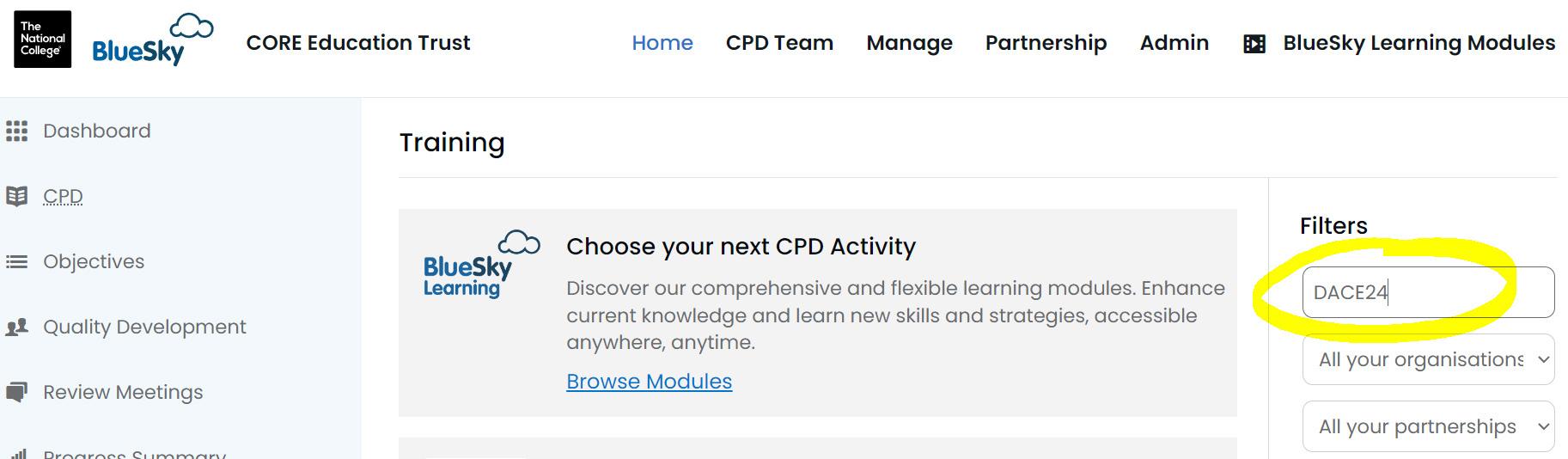Expand the All your partnerships dropdown
Image resolution: width=1568 pixels, height=459 pixels.
point(1428,426)
